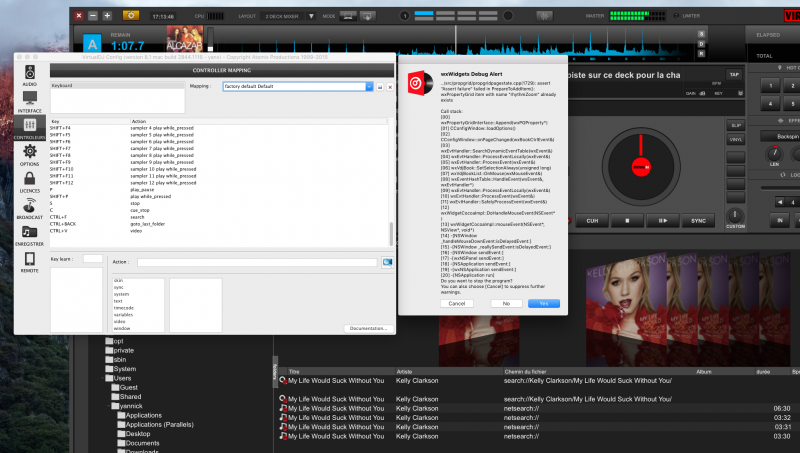Image resolution: width=800 pixels, height=453 pixels.
Task: Open the Licences padlock section
Action: coord(30,182)
